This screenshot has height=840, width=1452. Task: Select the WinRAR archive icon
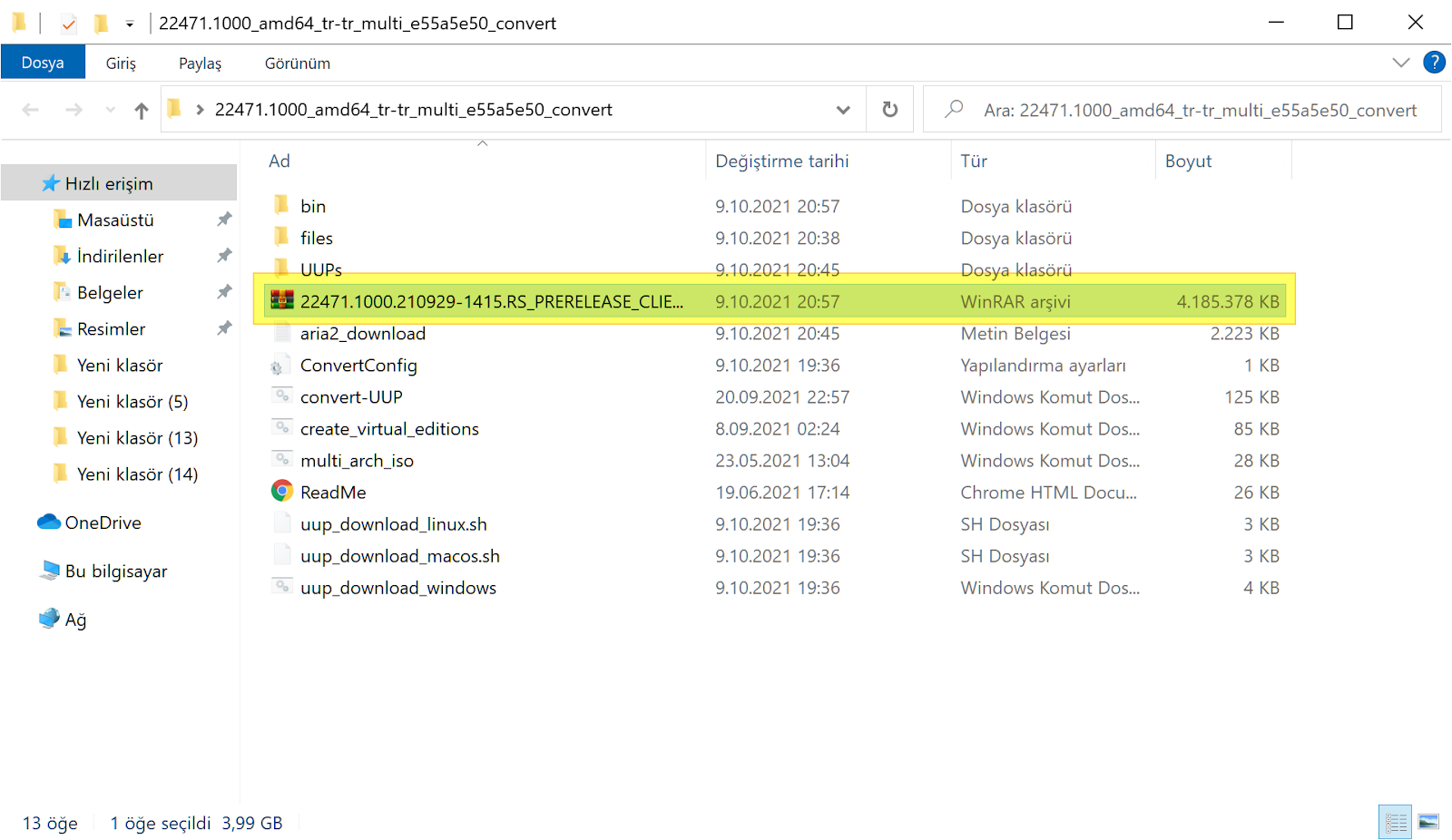(282, 300)
